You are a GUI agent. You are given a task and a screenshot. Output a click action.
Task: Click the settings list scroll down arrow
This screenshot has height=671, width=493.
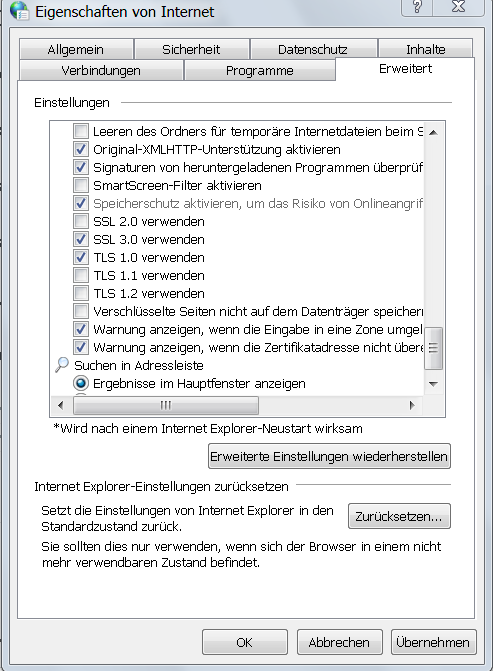[434, 384]
